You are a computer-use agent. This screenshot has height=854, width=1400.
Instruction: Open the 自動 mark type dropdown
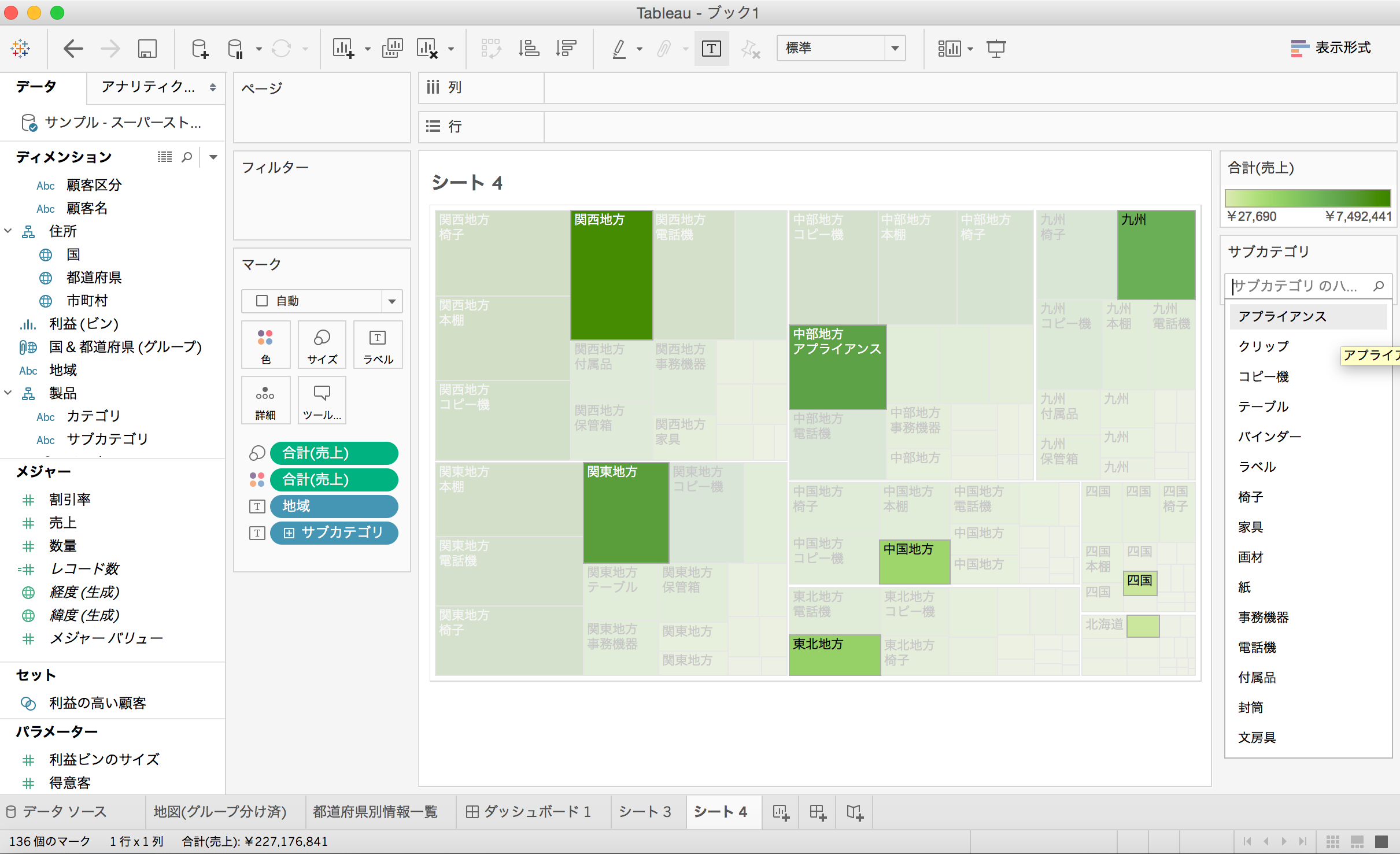(391, 301)
